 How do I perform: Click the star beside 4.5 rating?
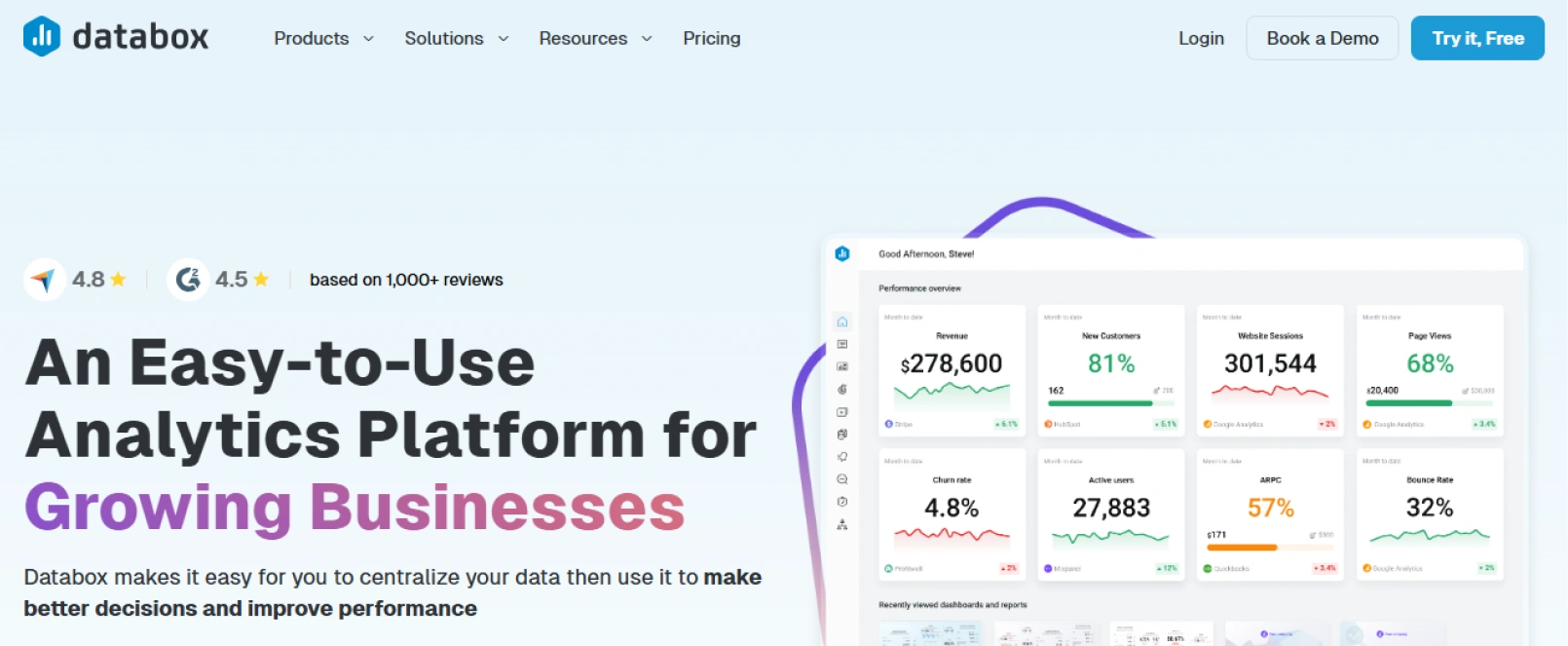261,280
